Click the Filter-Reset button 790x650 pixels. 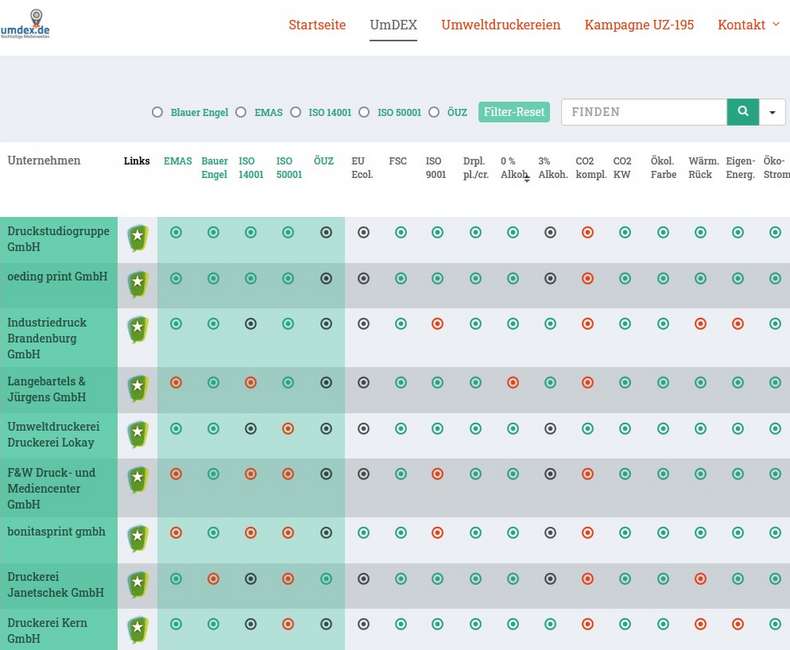click(x=514, y=112)
